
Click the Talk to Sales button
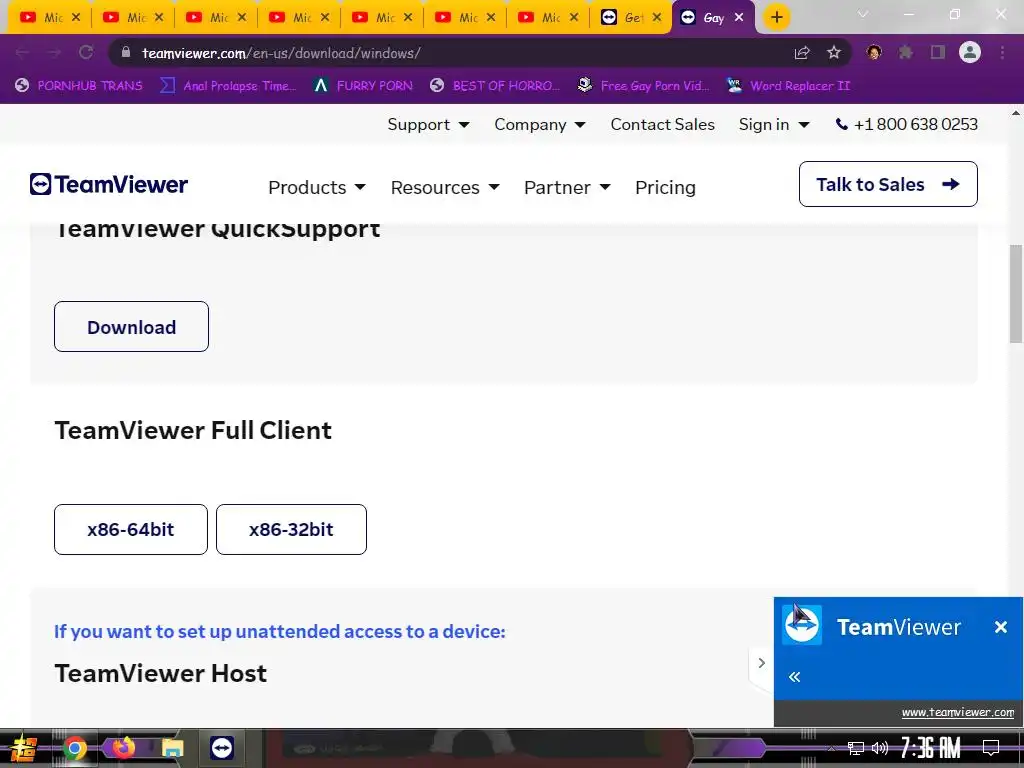pos(888,184)
